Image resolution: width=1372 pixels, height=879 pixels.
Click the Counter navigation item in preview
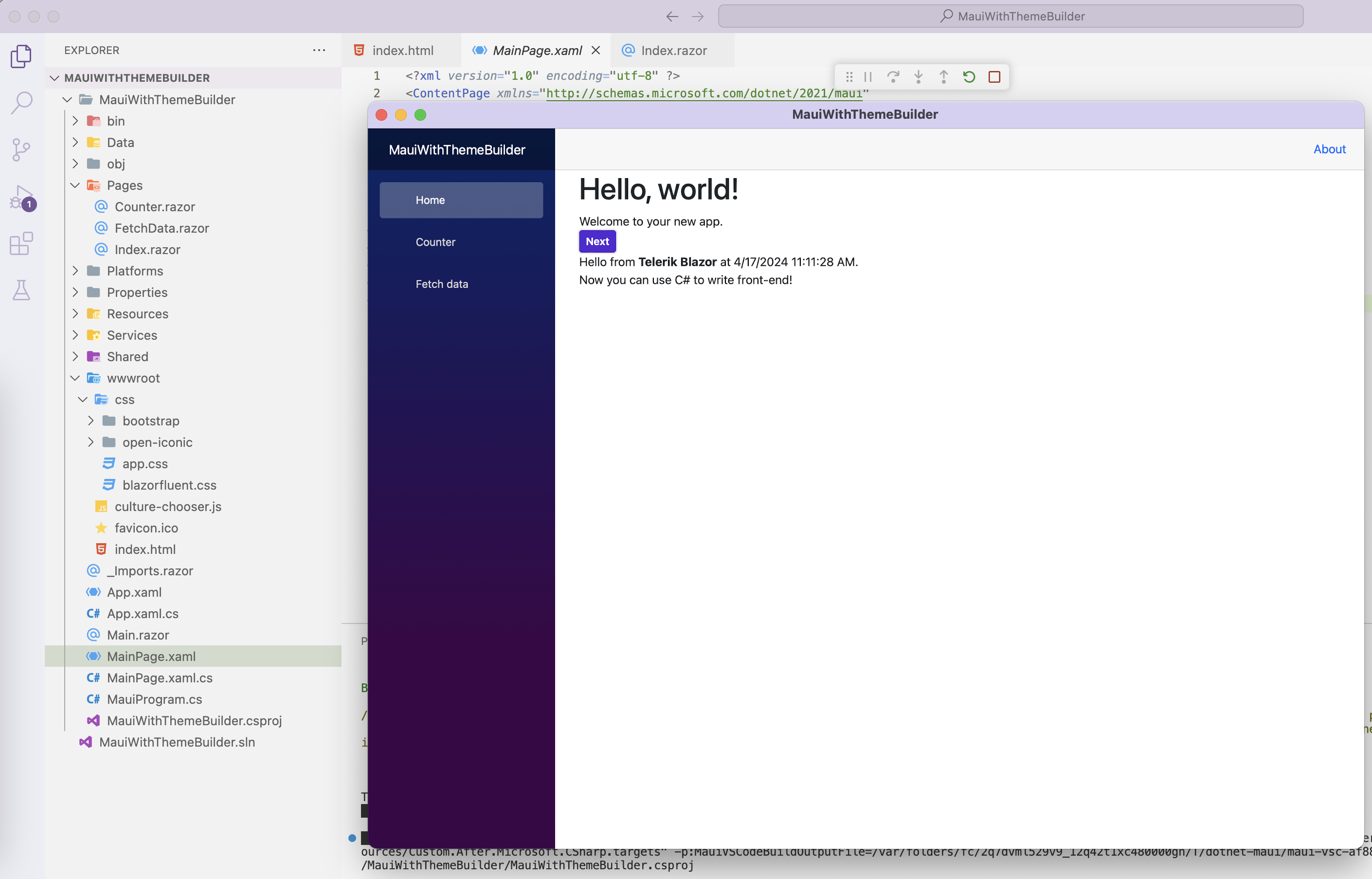[435, 242]
